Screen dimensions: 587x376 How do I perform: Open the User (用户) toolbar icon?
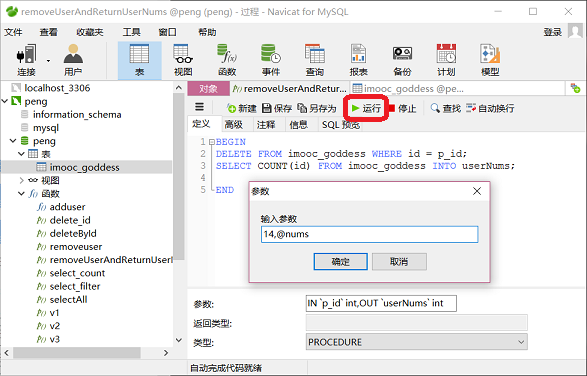[x=73, y=60]
